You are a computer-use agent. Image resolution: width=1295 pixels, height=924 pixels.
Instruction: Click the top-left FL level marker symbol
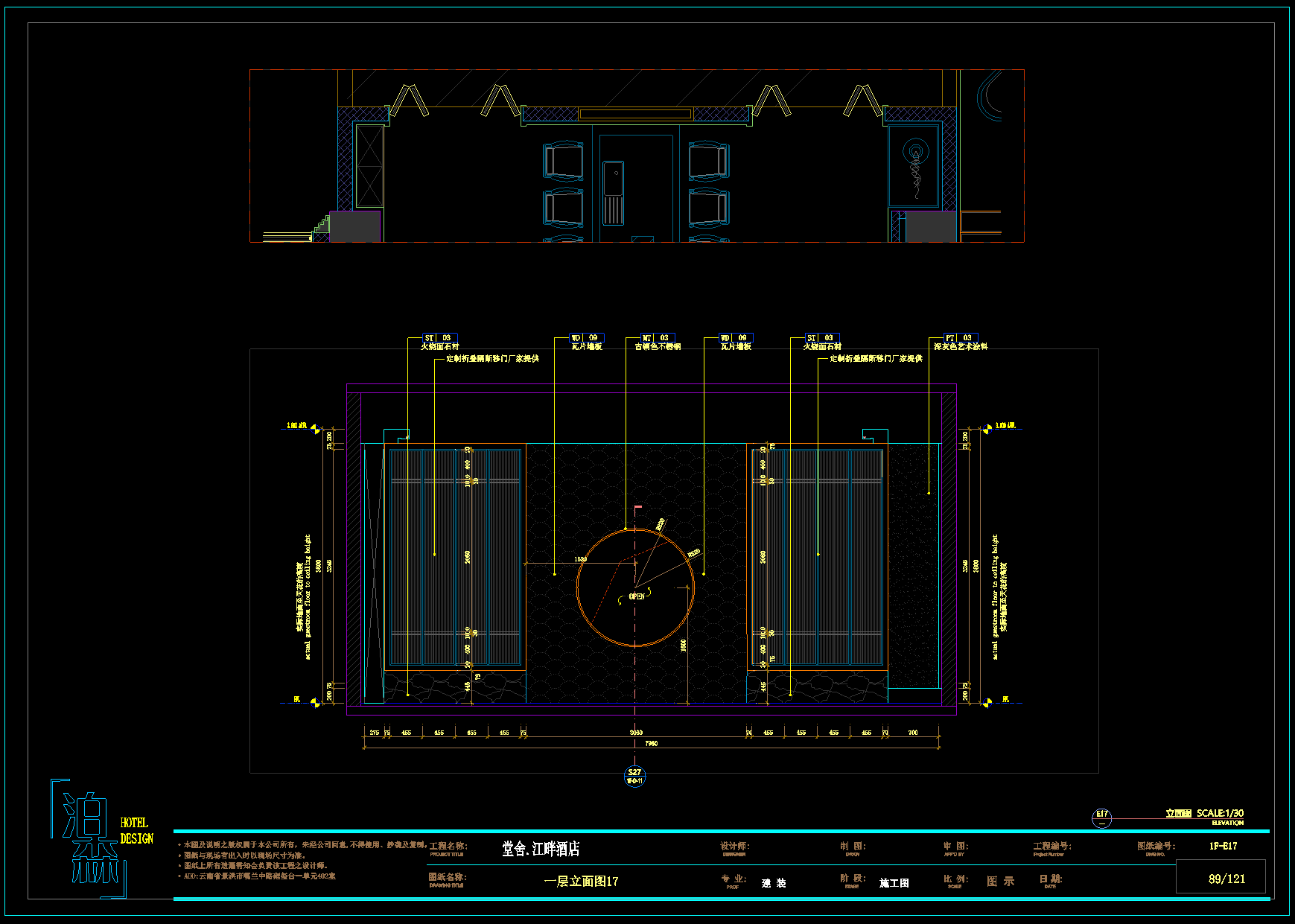(315, 428)
